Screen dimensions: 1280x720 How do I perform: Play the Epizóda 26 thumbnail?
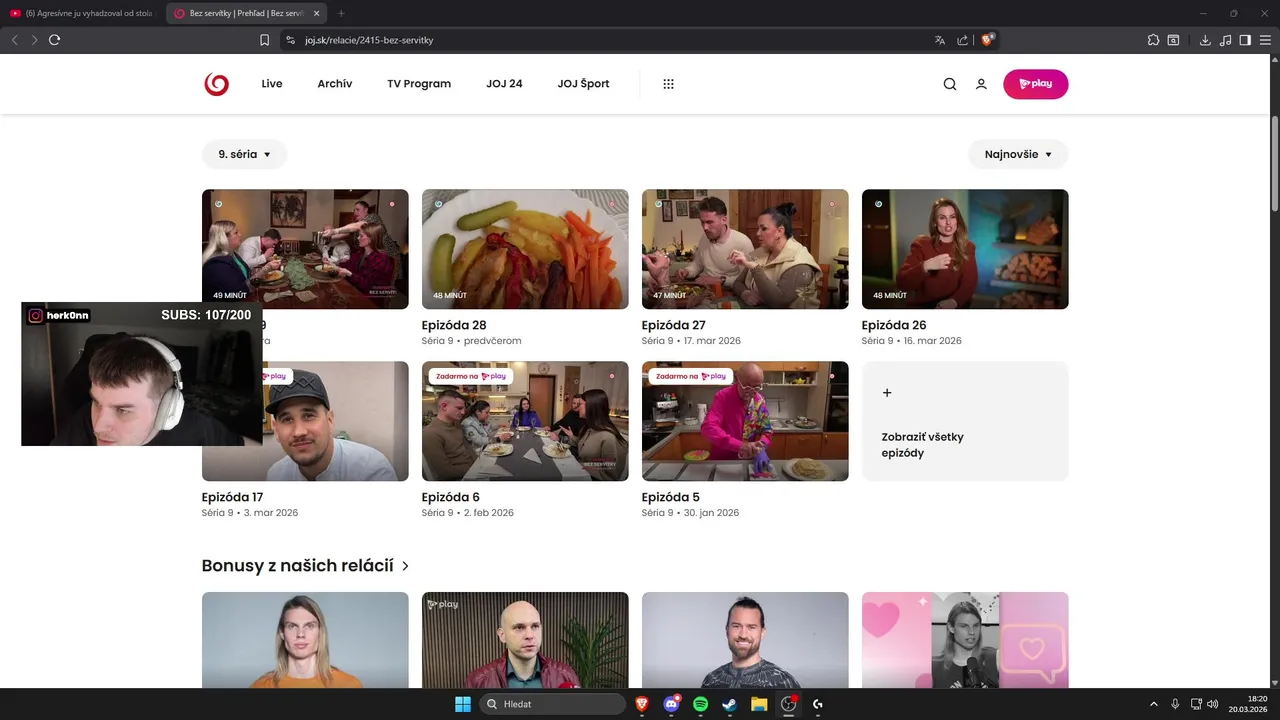click(965, 249)
